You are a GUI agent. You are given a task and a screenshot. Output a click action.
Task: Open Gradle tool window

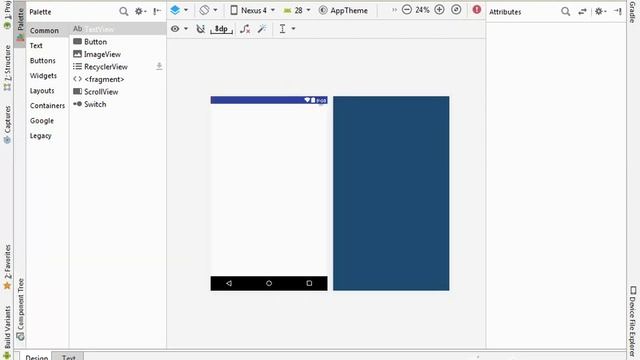pos(633,12)
